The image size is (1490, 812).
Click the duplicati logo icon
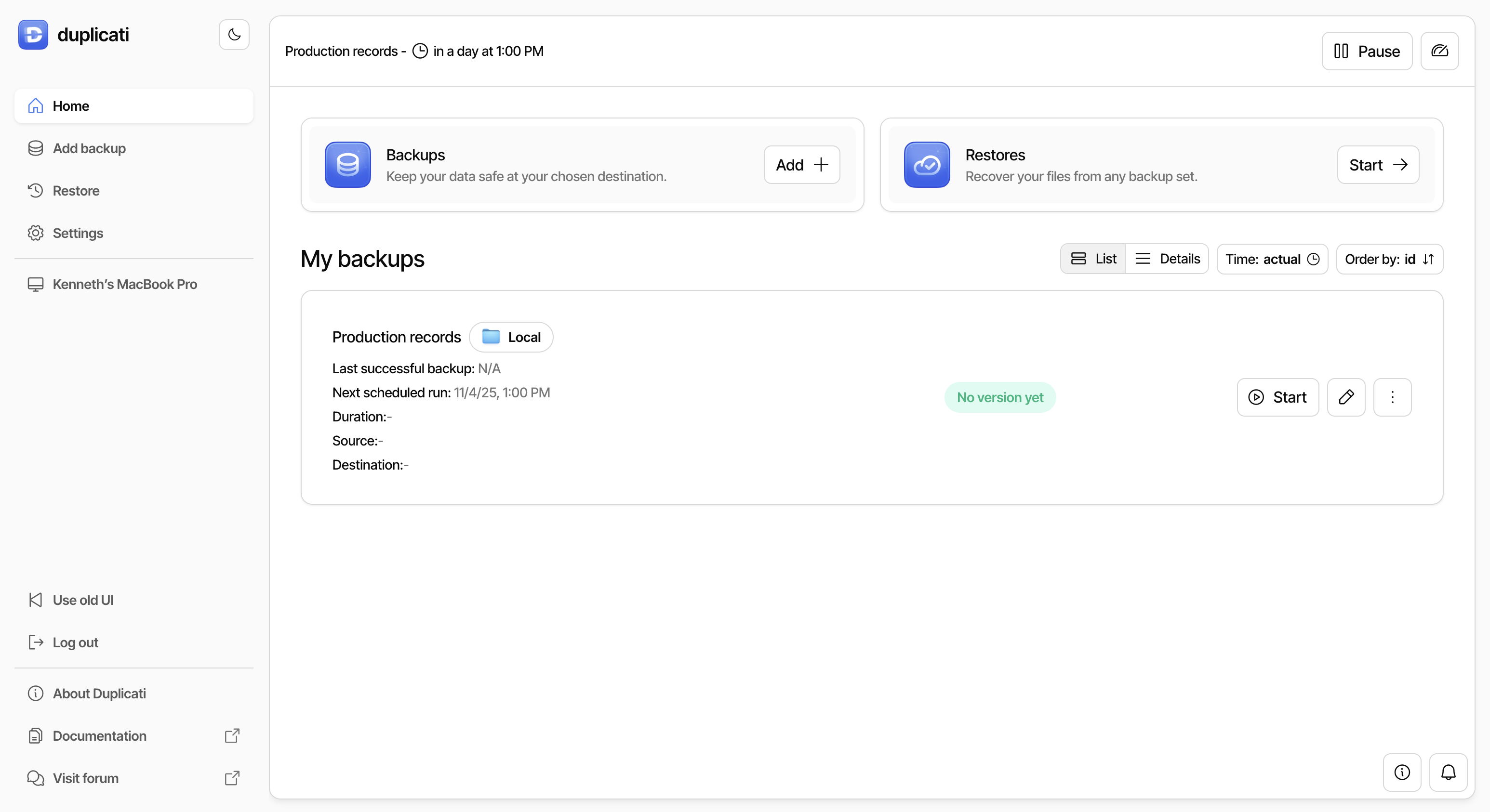33,35
